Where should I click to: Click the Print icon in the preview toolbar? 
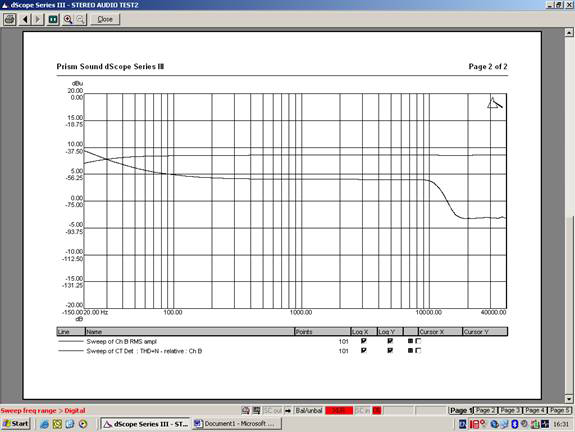pos(10,19)
